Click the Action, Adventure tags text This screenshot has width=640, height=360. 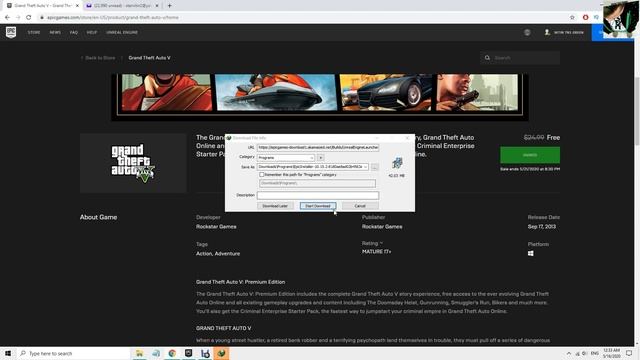click(218, 253)
